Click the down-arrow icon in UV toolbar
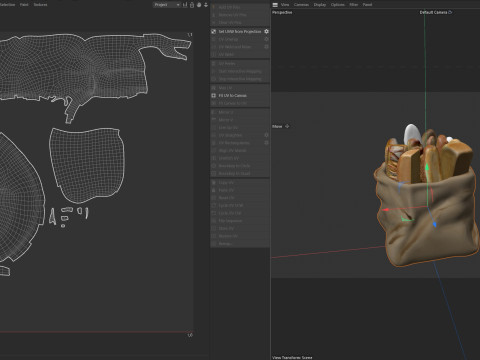 coord(206,5)
